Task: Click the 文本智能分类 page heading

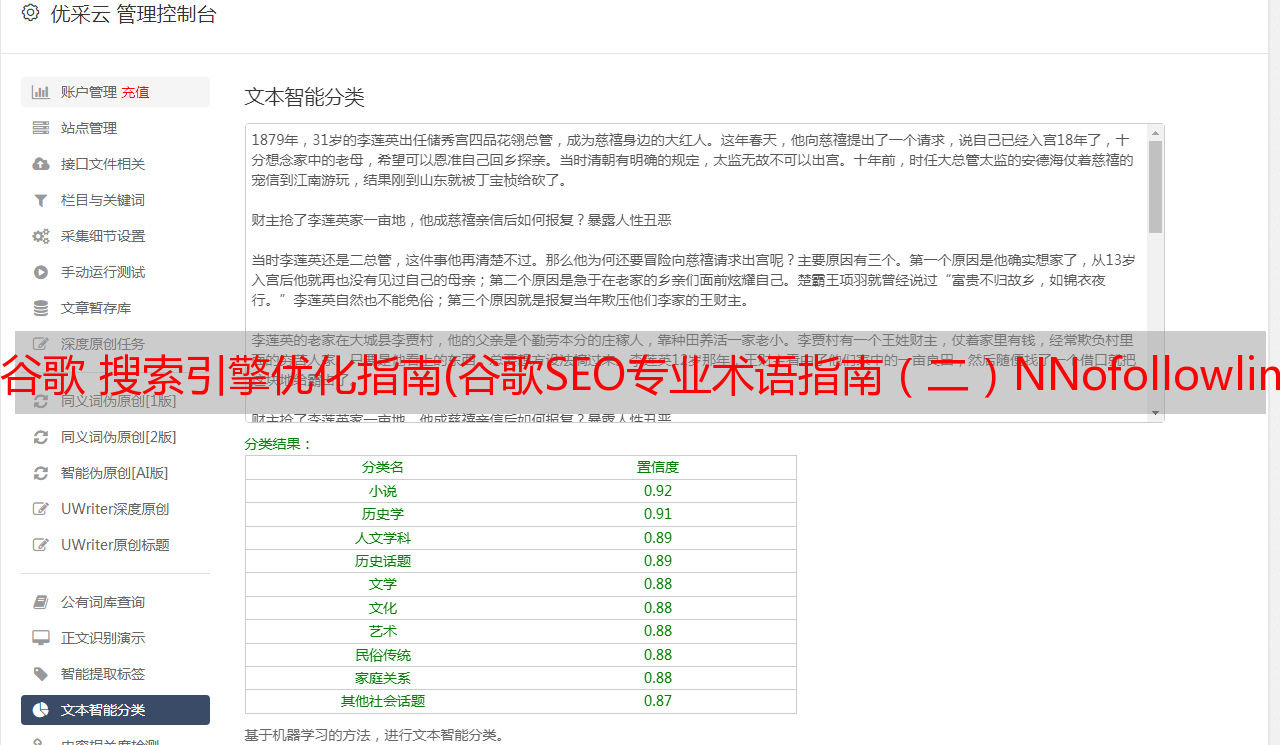Action: point(305,97)
